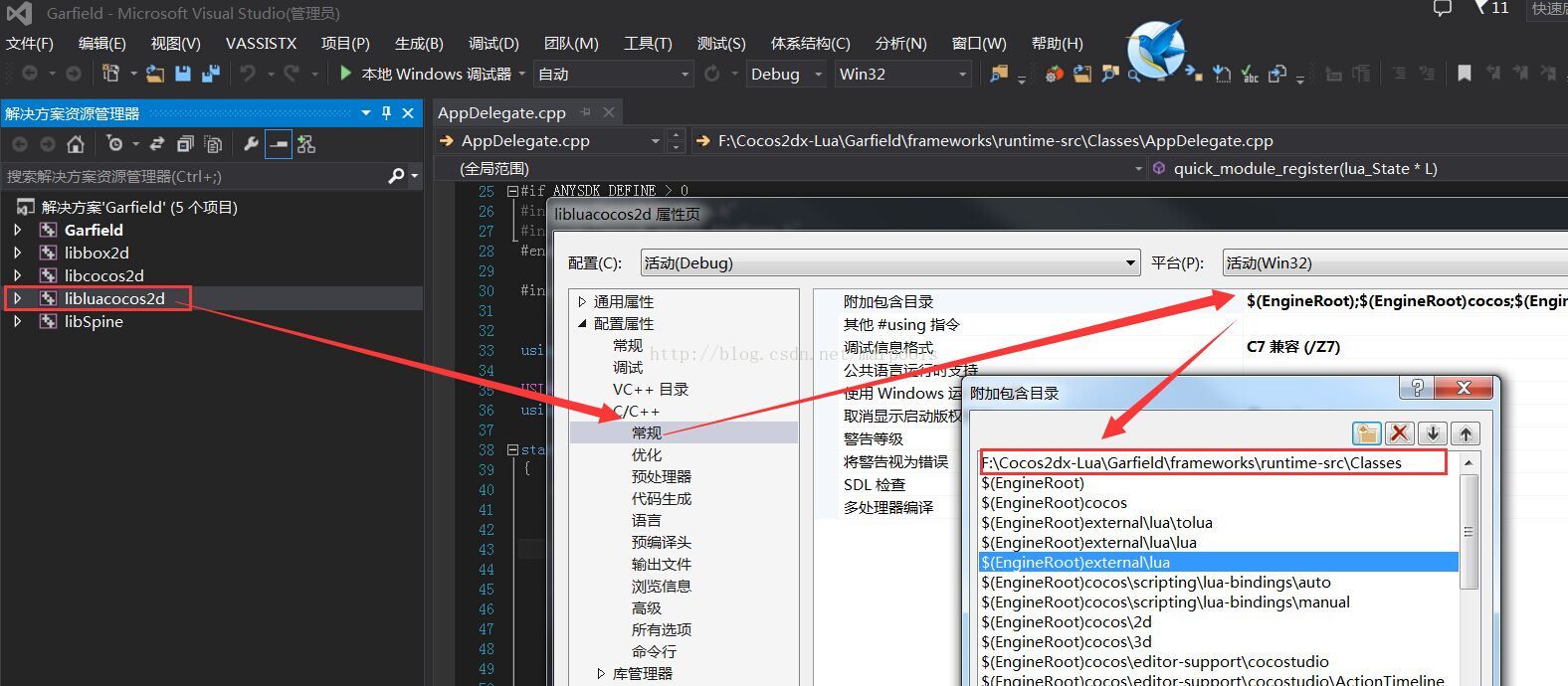Open the Visual Assist tomato icon
Image resolution: width=1568 pixels, height=686 pixels.
point(1054,74)
